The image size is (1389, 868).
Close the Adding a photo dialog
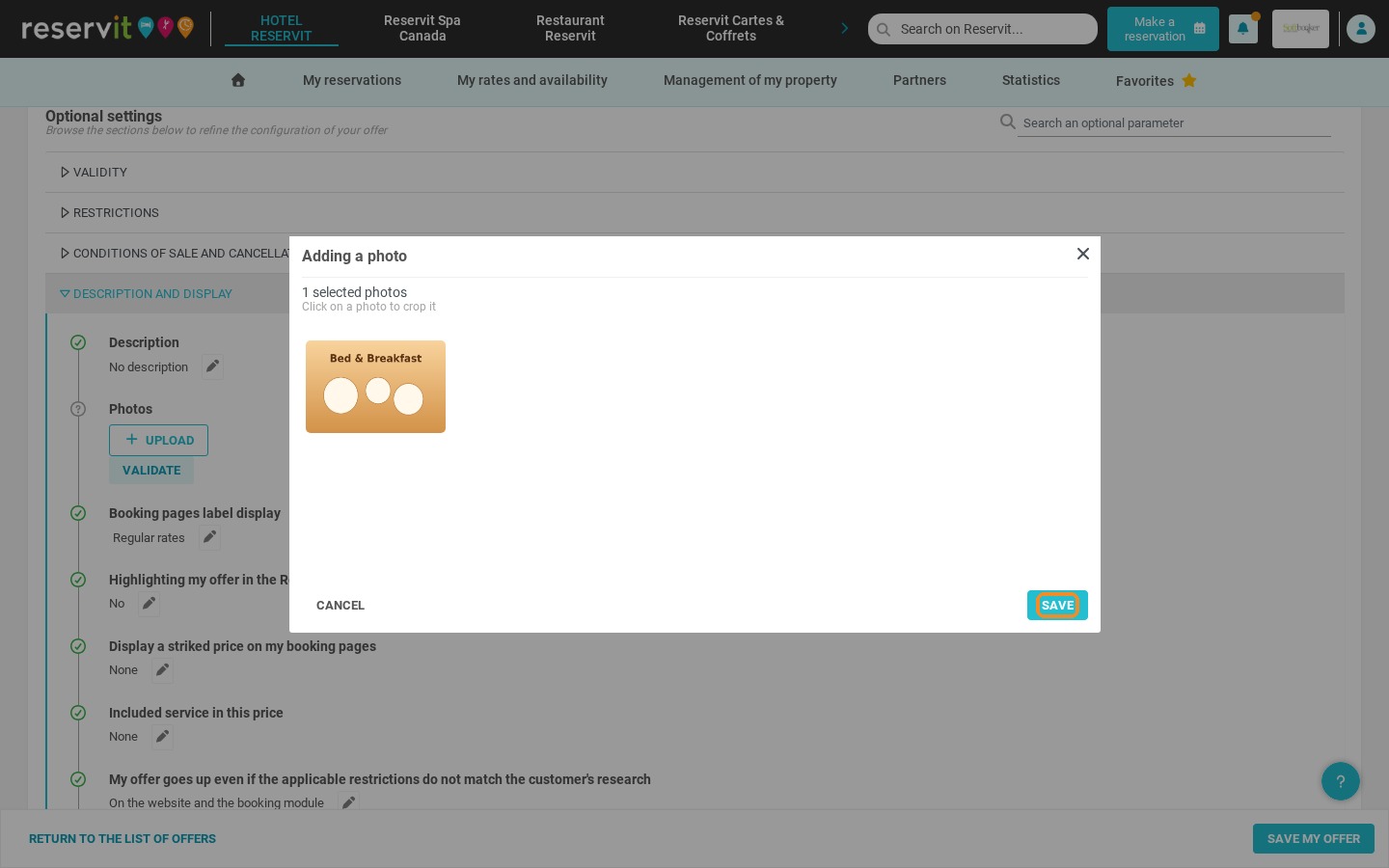(1083, 254)
